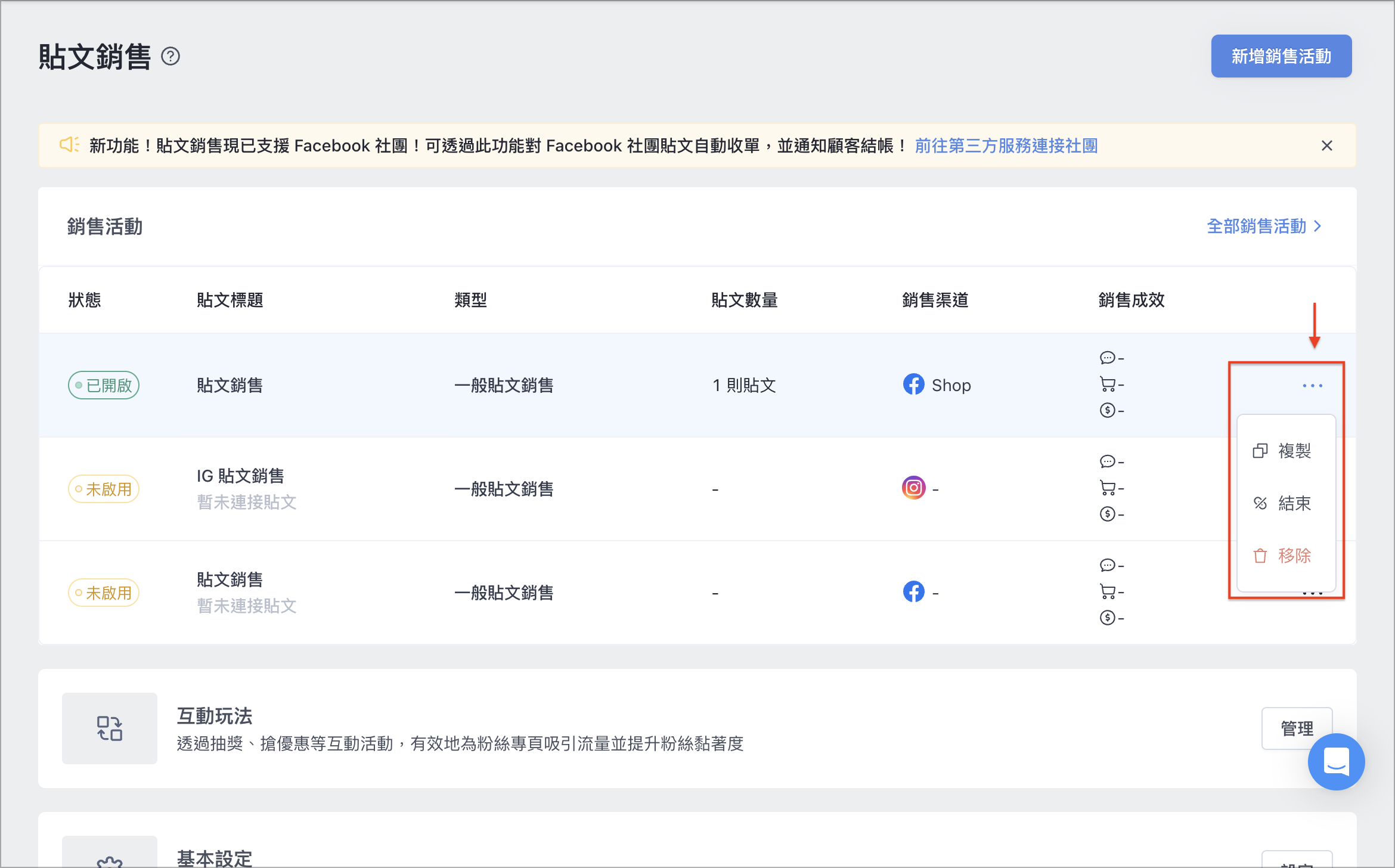
Task: Click the 銷售活動 section title
Action: (x=105, y=227)
